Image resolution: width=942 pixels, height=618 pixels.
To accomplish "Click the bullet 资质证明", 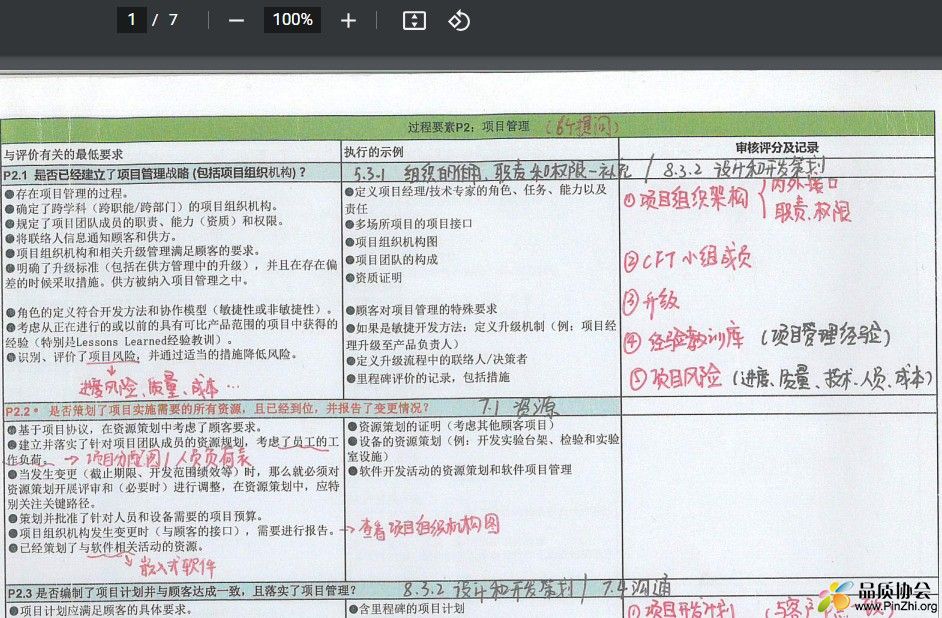I will tap(374, 277).
